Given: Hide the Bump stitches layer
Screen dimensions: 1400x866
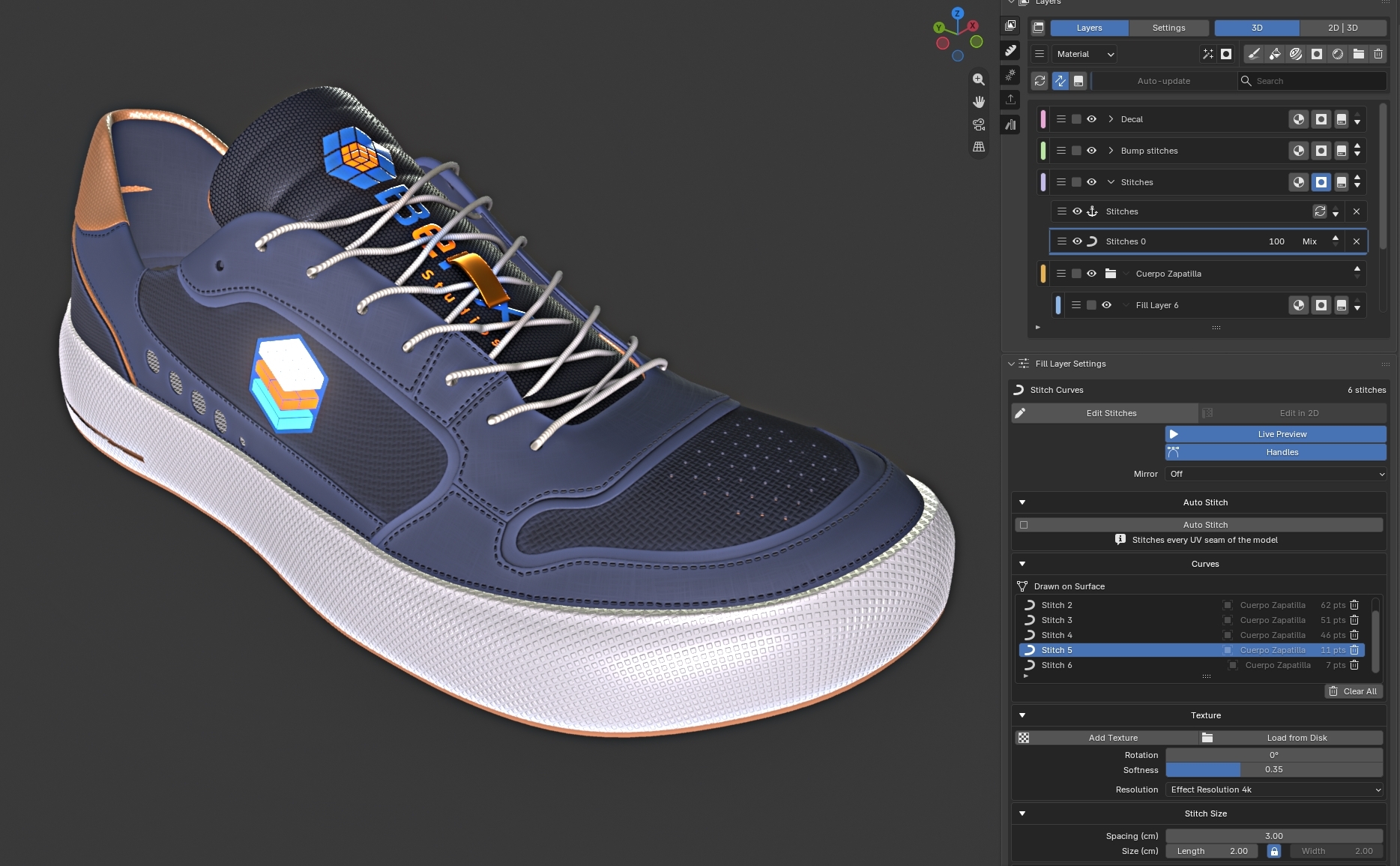Looking at the screenshot, I should point(1092,151).
